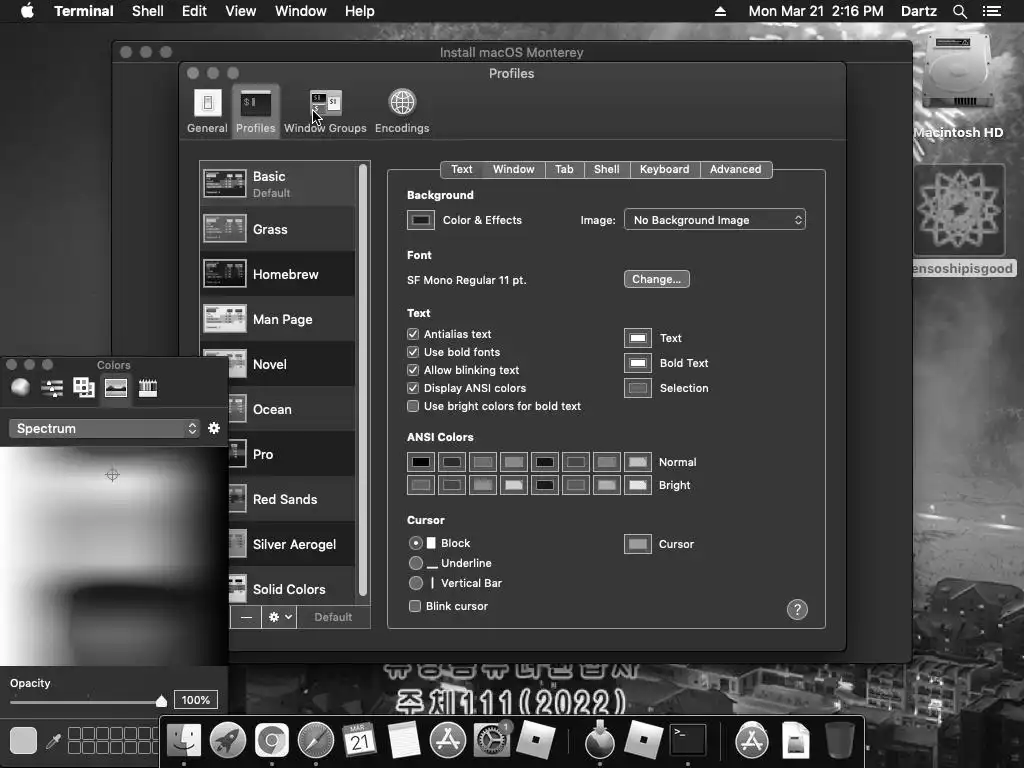Viewport: 1024px width, 768px height.
Task: Launch Safari from the Dock
Action: (315, 740)
